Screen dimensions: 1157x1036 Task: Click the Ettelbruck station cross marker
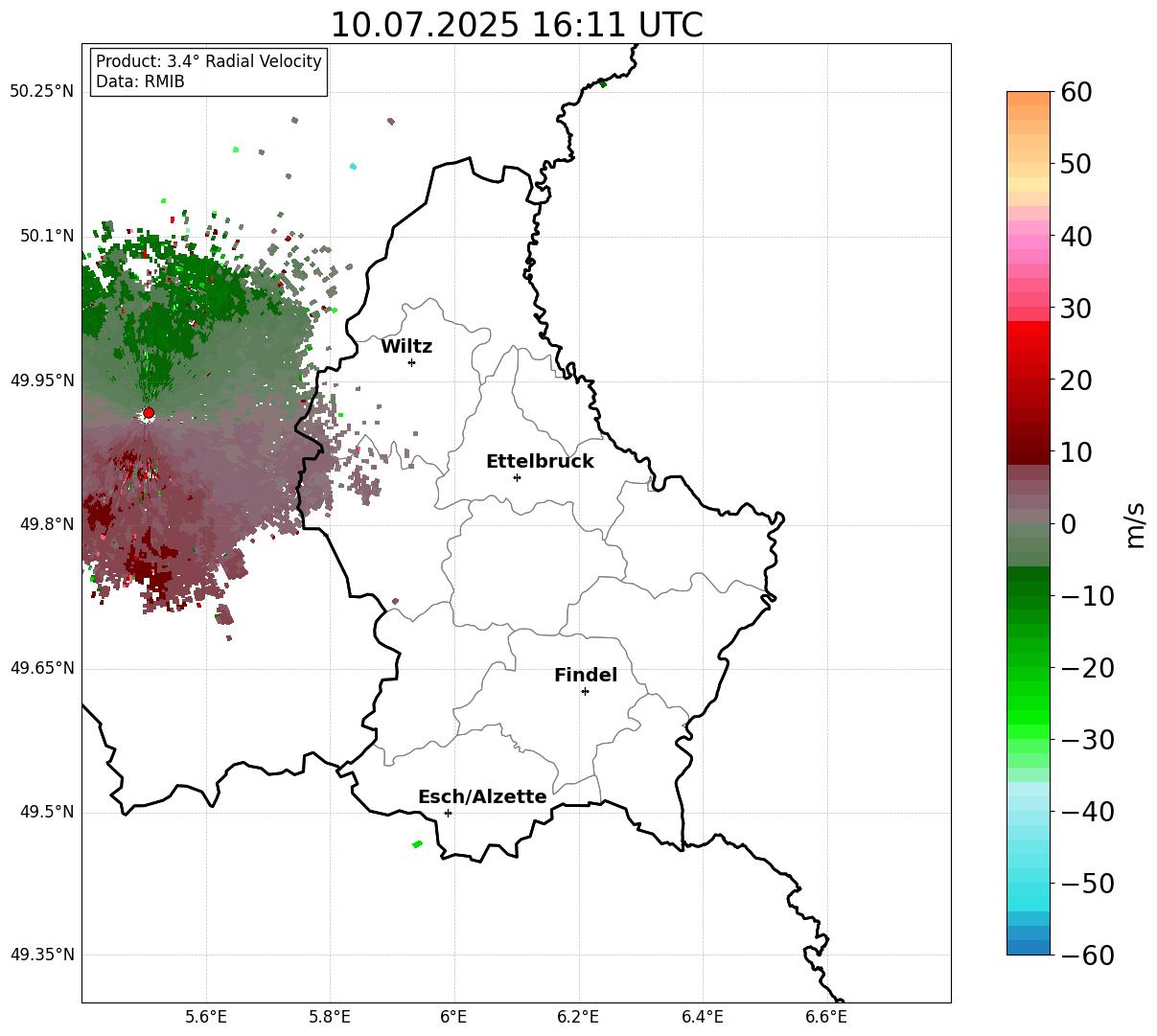pos(517,477)
